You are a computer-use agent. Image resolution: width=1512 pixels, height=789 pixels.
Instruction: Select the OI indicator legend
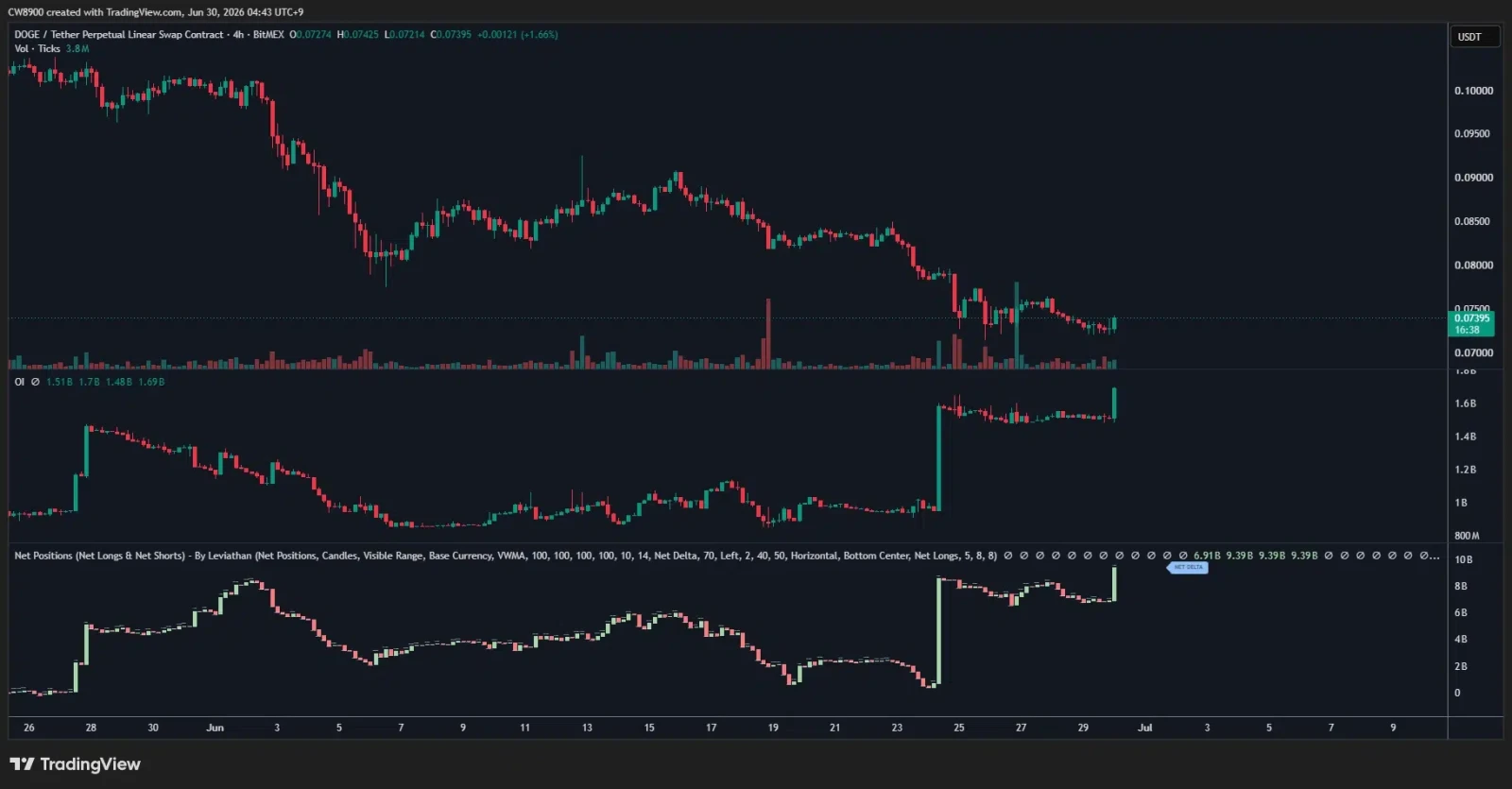[x=19, y=382]
